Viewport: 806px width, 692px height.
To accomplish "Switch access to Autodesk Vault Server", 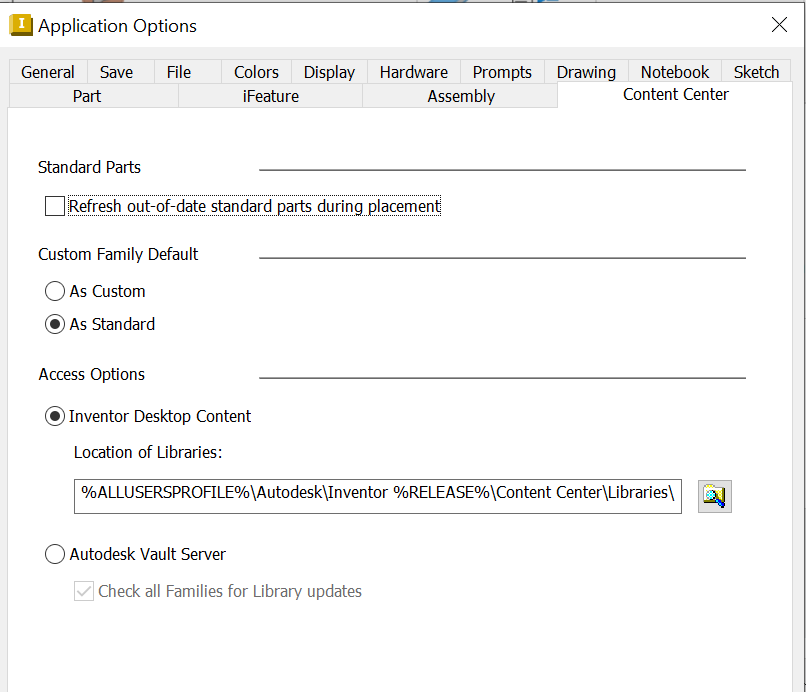I will (55, 553).
